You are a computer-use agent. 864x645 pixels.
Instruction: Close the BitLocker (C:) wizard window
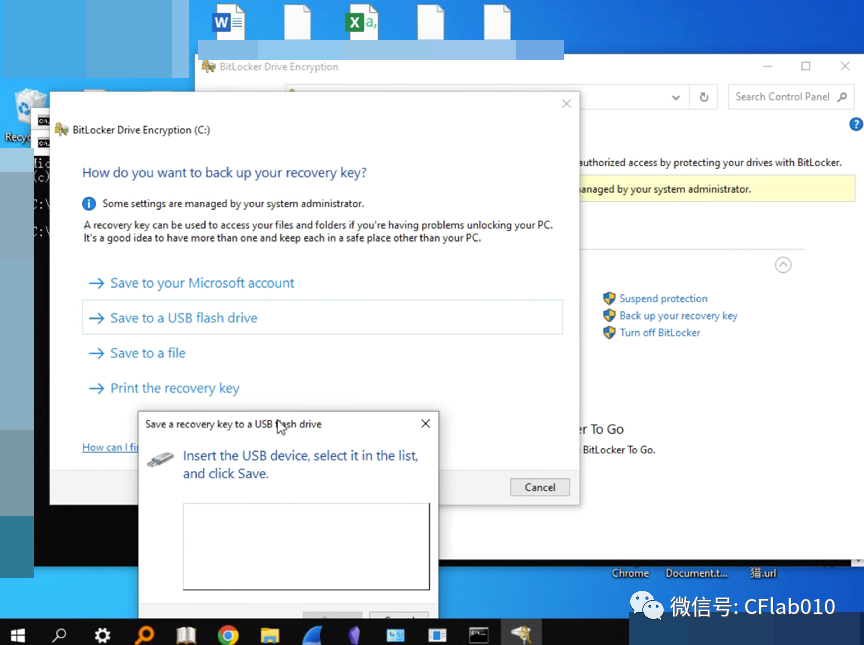566,104
